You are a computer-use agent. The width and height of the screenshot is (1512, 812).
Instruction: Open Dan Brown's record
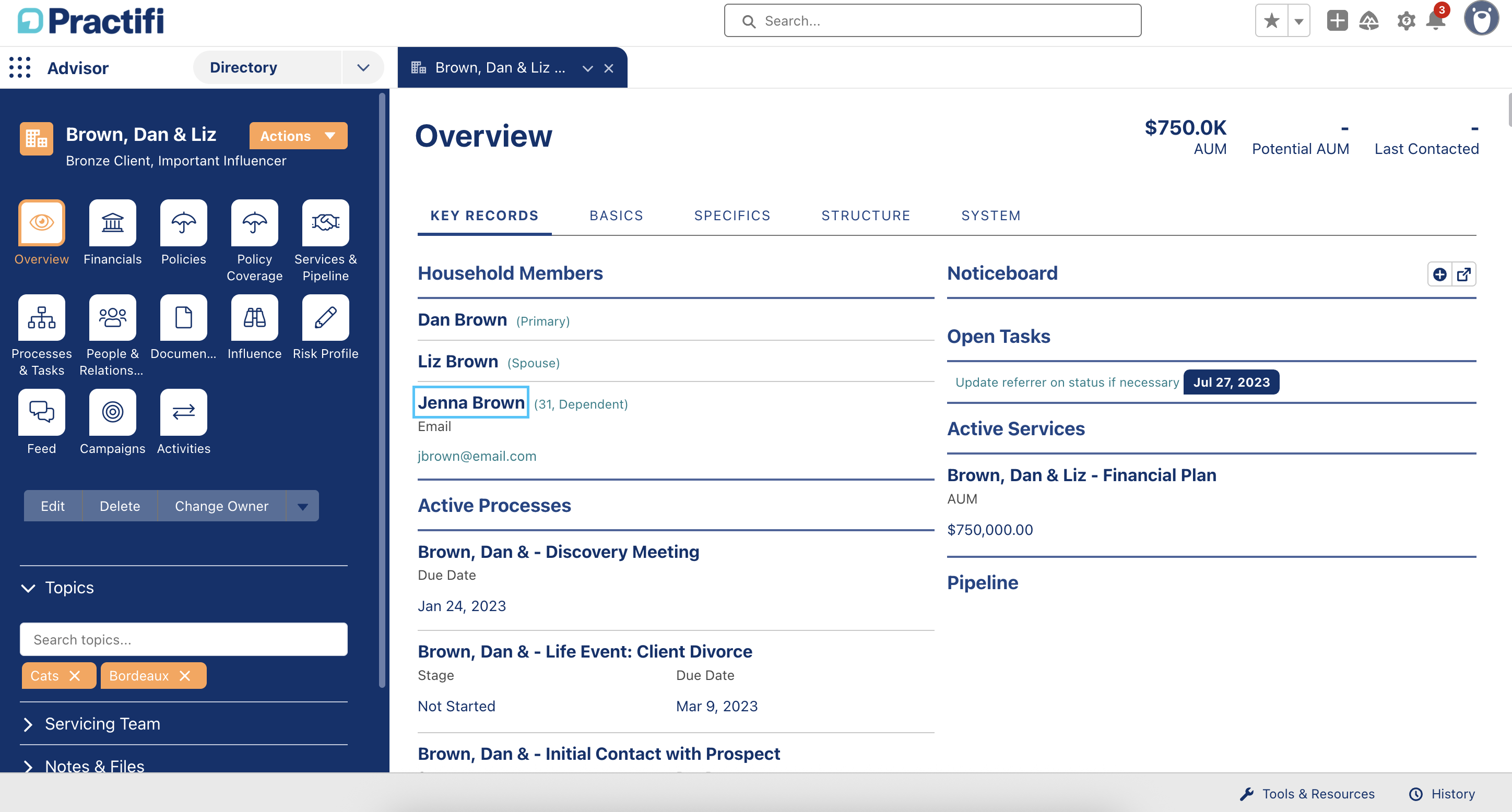(x=462, y=320)
